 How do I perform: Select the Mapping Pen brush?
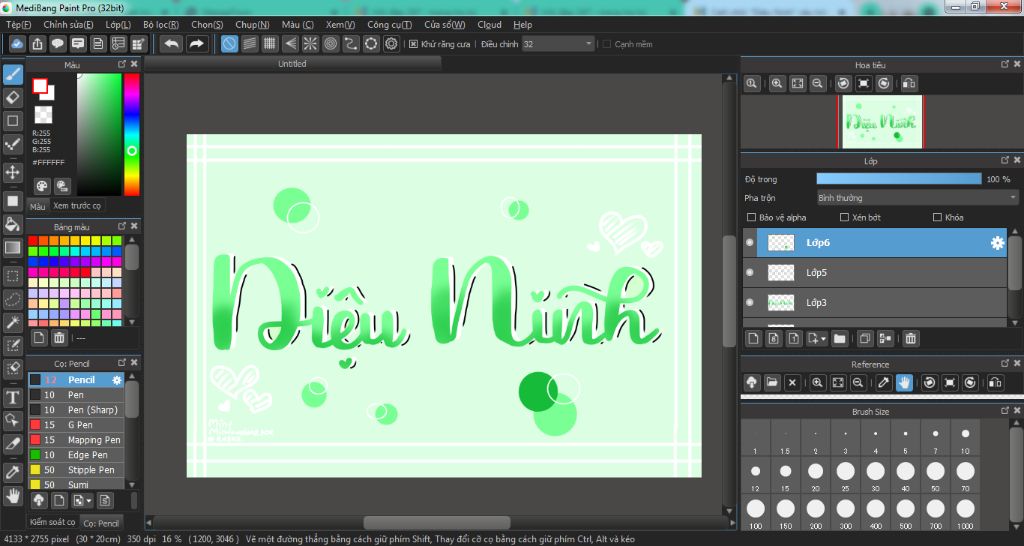click(76, 440)
